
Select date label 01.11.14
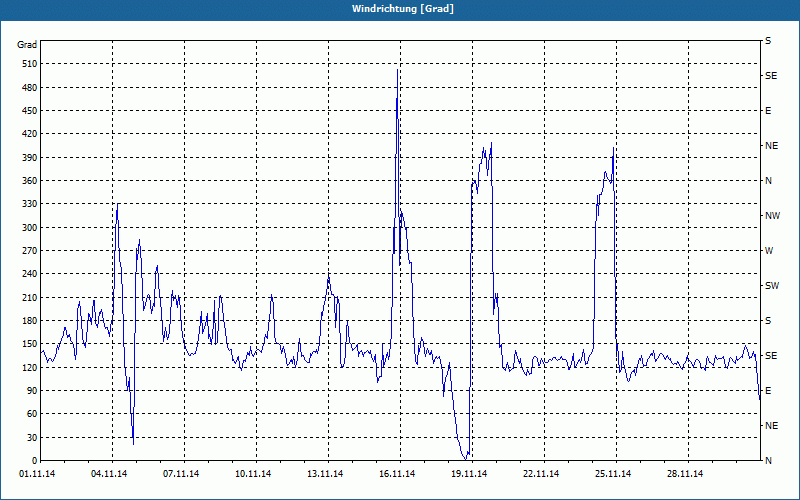coord(37,474)
